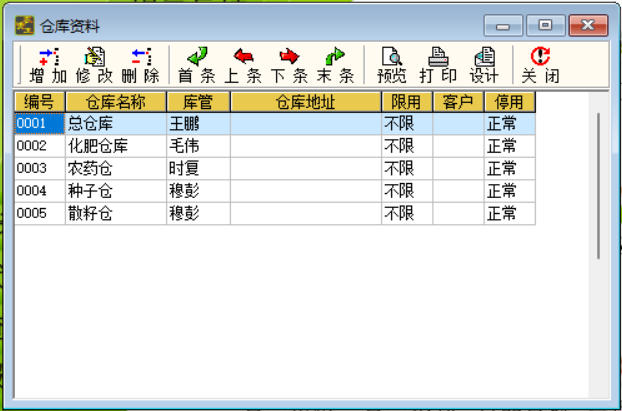622x411 pixels.
Task: Click the 仓库地址 column header
Action: (x=306, y=102)
